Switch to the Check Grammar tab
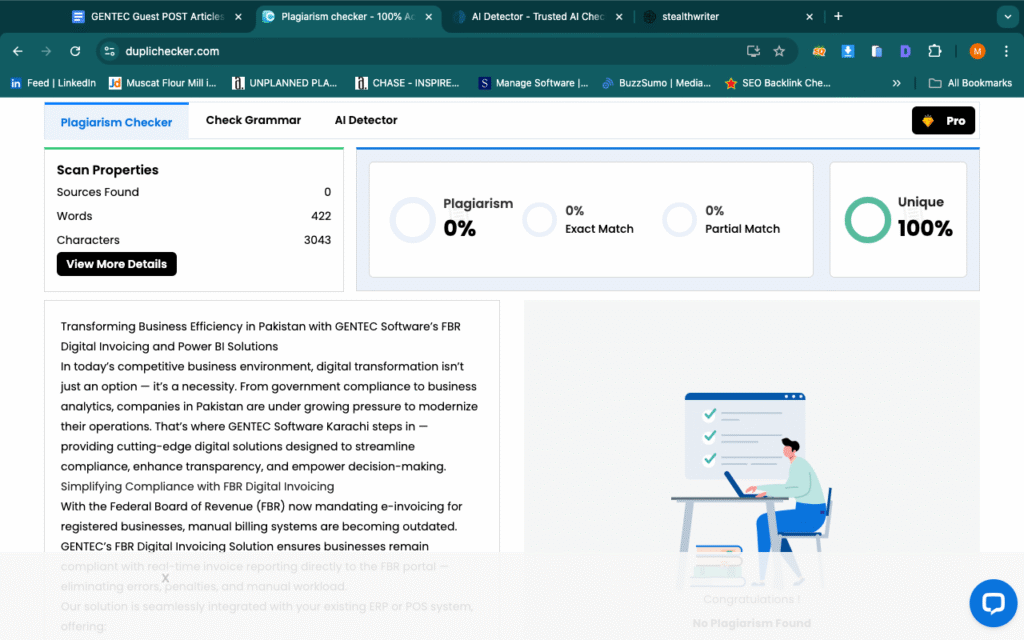Image resolution: width=1024 pixels, height=640 pixels. point(252,119)
